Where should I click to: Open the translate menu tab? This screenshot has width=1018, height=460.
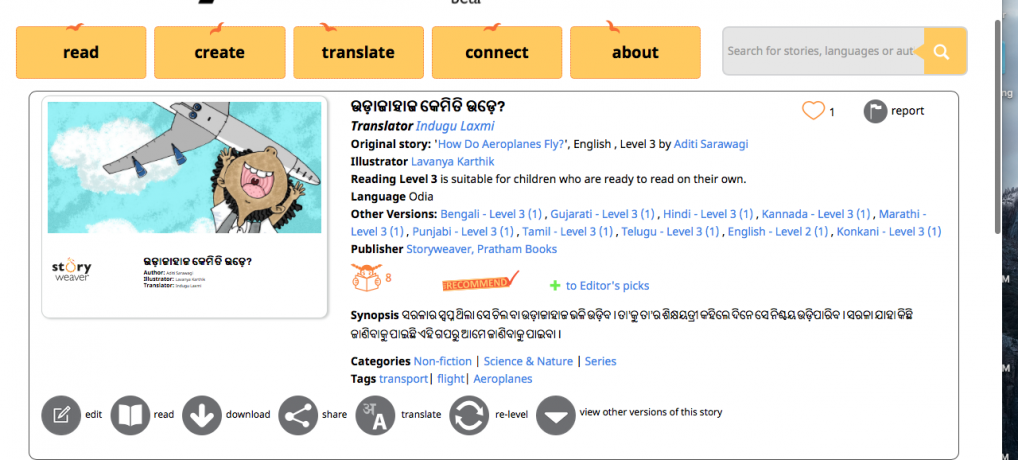[x=358, y=52]
